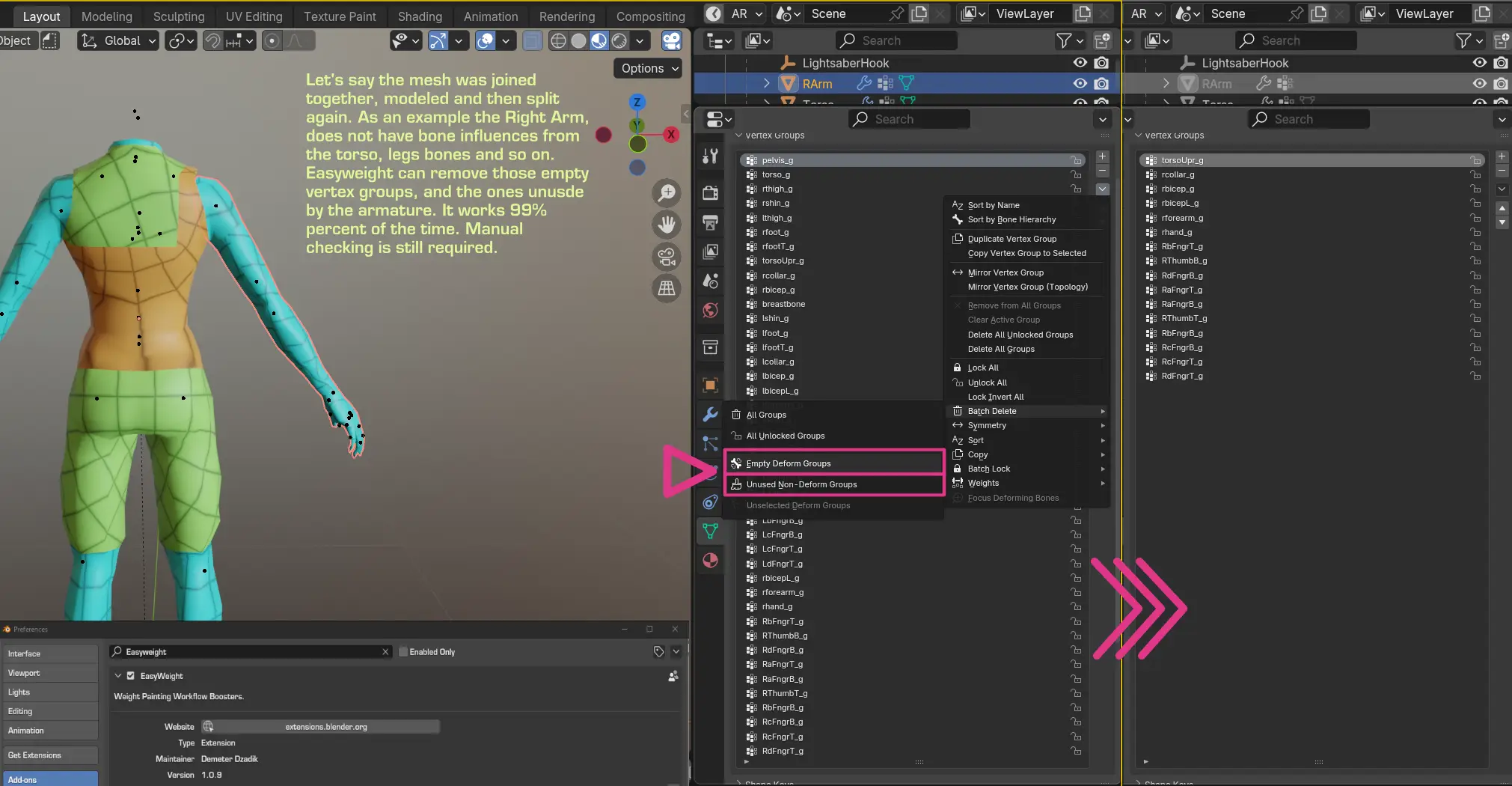1512x786 pixels.
Task: Toggle camera view icon in viewport
Action: pos(666,257)
